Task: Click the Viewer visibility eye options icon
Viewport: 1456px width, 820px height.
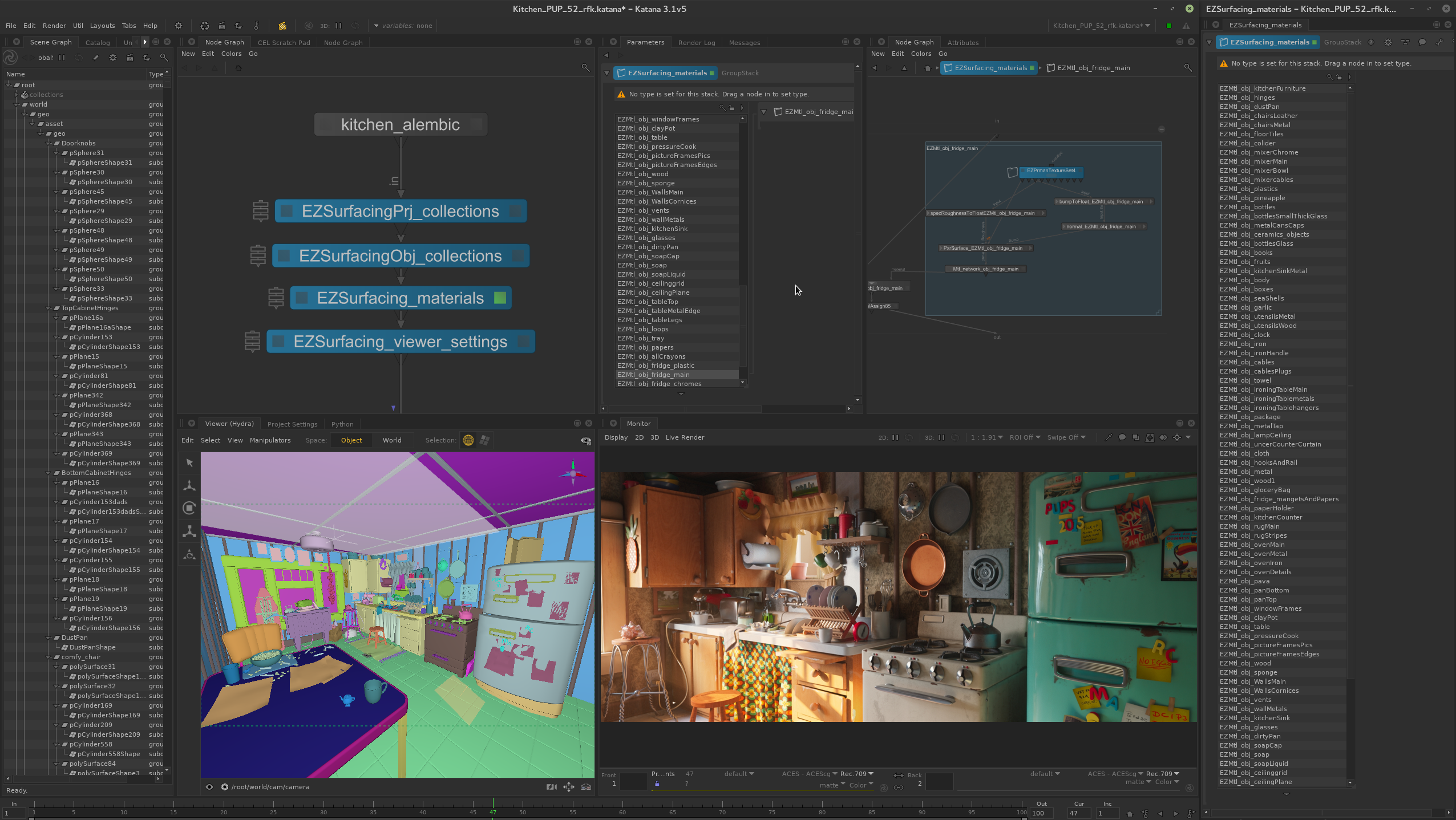Action: [x=585, y=440]
